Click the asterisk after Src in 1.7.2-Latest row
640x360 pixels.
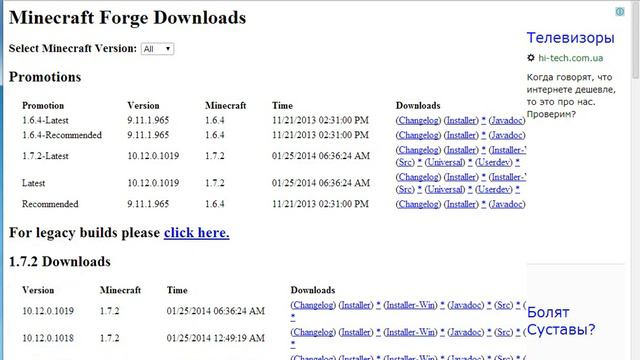420,162
